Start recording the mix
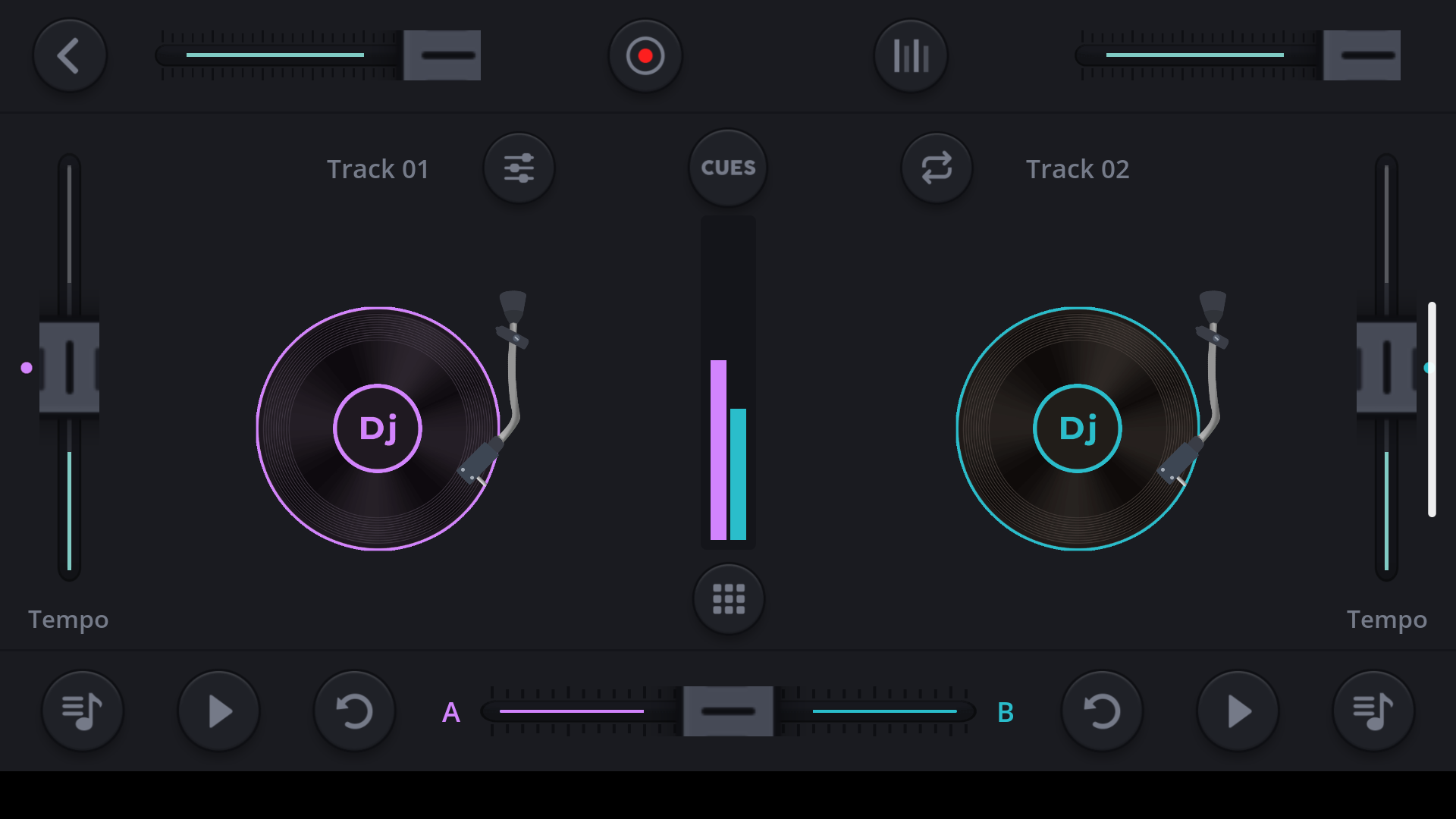The width and height of the screenshot is (1456, 819). [645, 55]
